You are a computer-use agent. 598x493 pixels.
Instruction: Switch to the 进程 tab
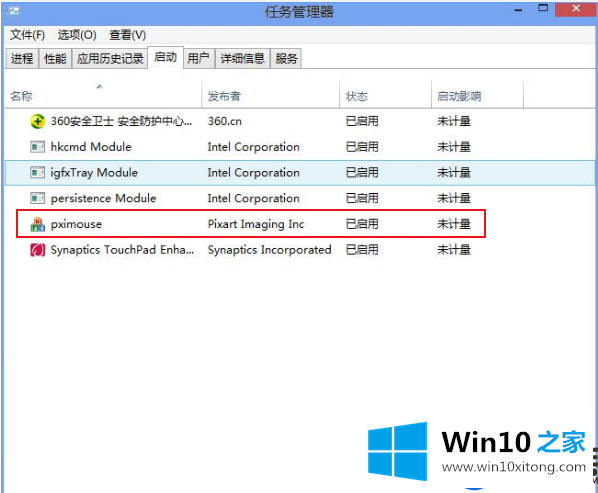click(x=22, y=58)
